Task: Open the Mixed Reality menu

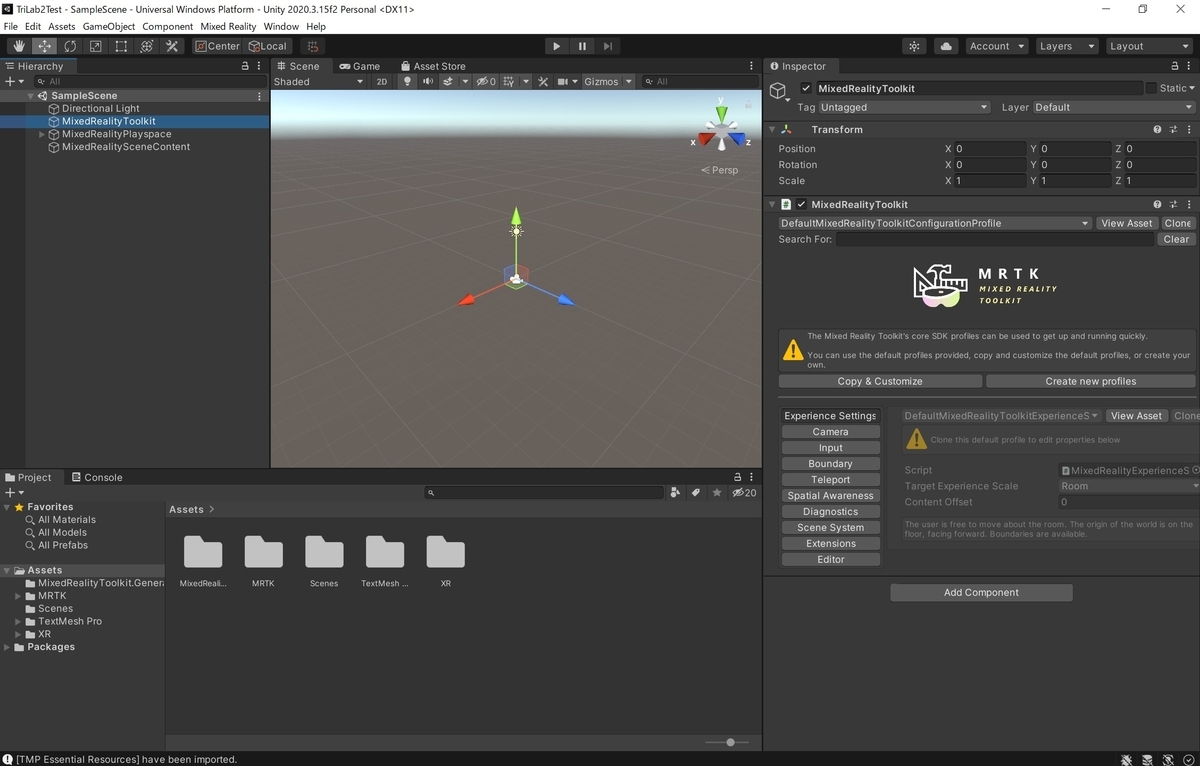Action: click(x=228, y=26)
